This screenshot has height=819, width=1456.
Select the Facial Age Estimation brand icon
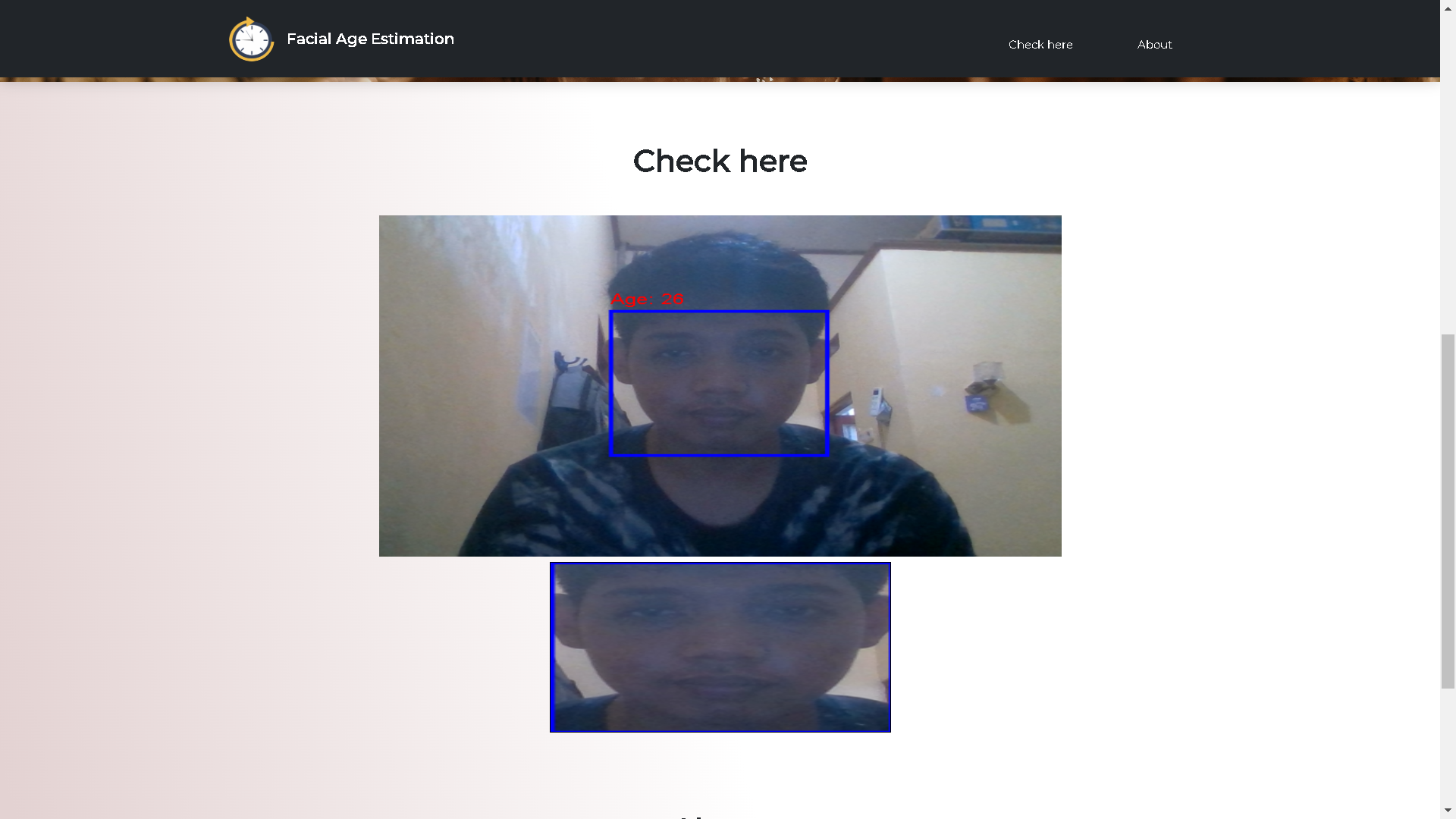(x=250, y=39)
